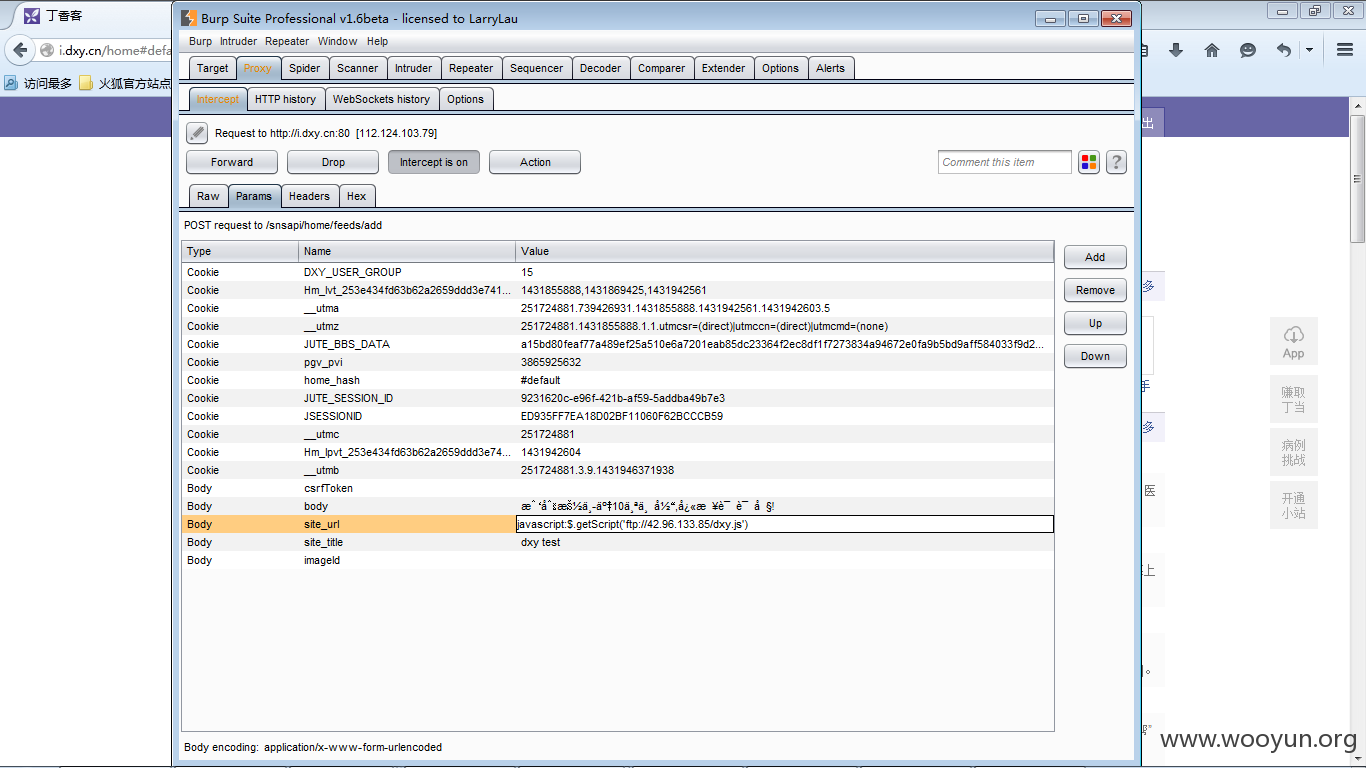Click the Remove parameter button
Screen dimensions: 1366x768
pos(1095,290)
